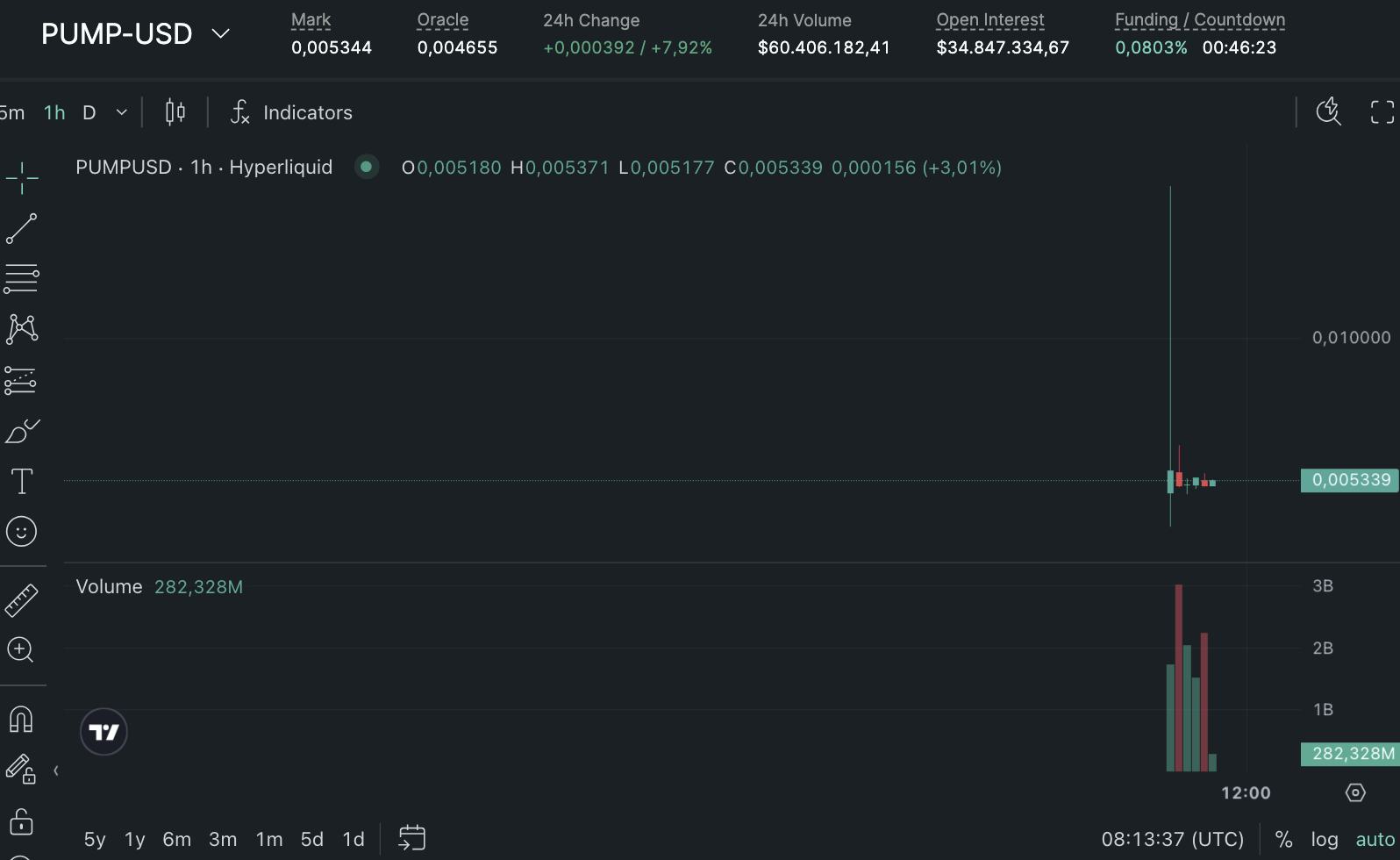Click the zoom in tool
Screen dimensions: 1400x860
point(22,650)
